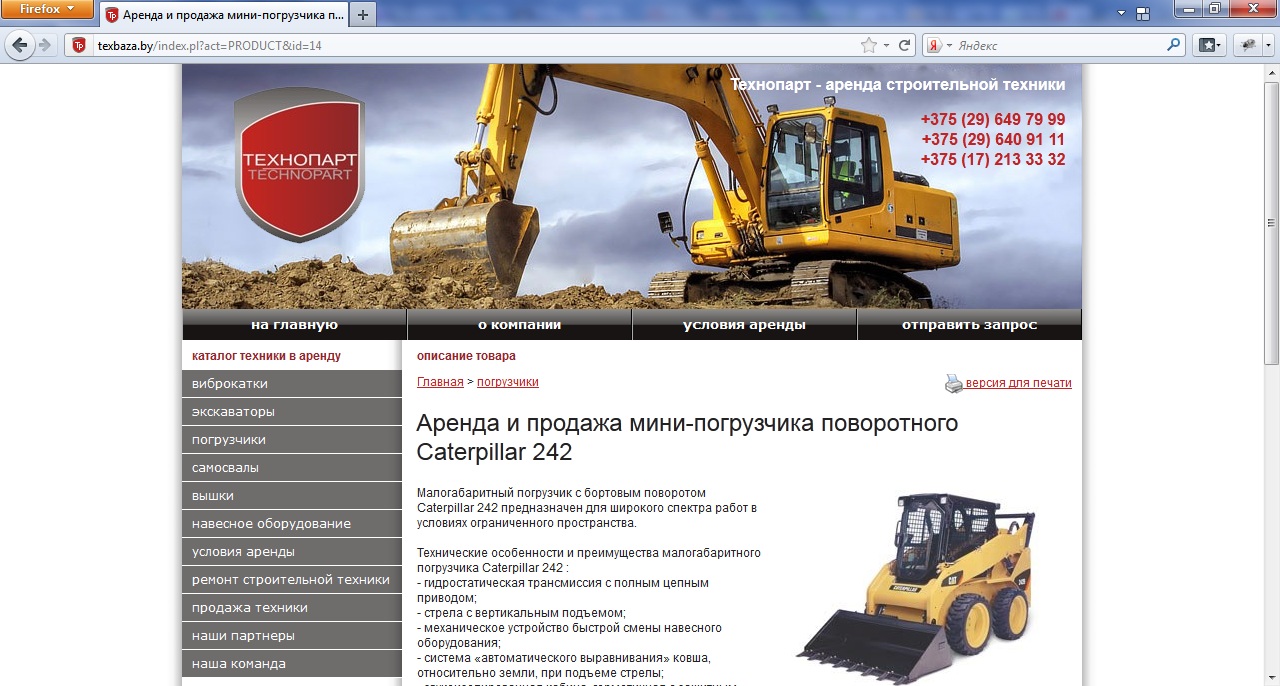
Task: Click the 'описание товара' heading
Action: [x=466, y=356]
